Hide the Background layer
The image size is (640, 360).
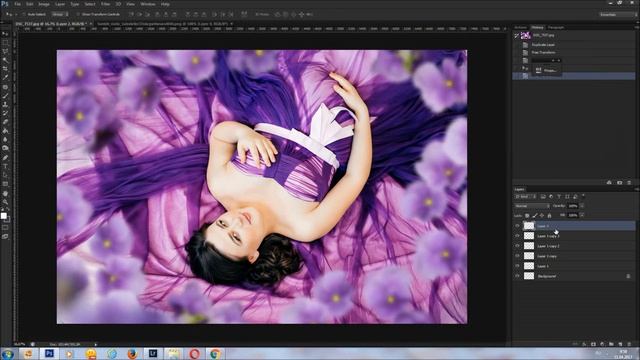tap(517, 276)
